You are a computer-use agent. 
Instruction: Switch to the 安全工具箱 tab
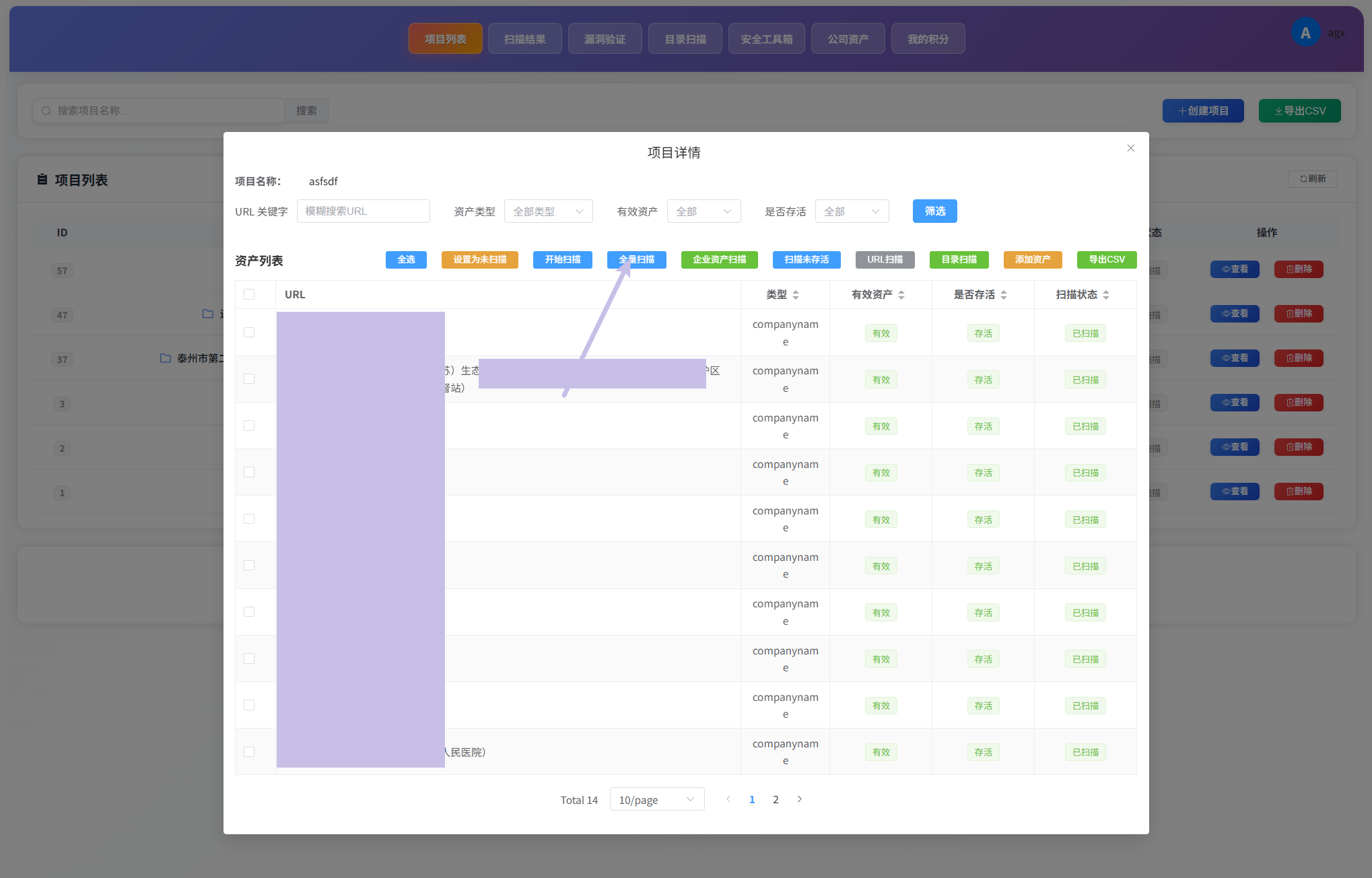[767, 39]
